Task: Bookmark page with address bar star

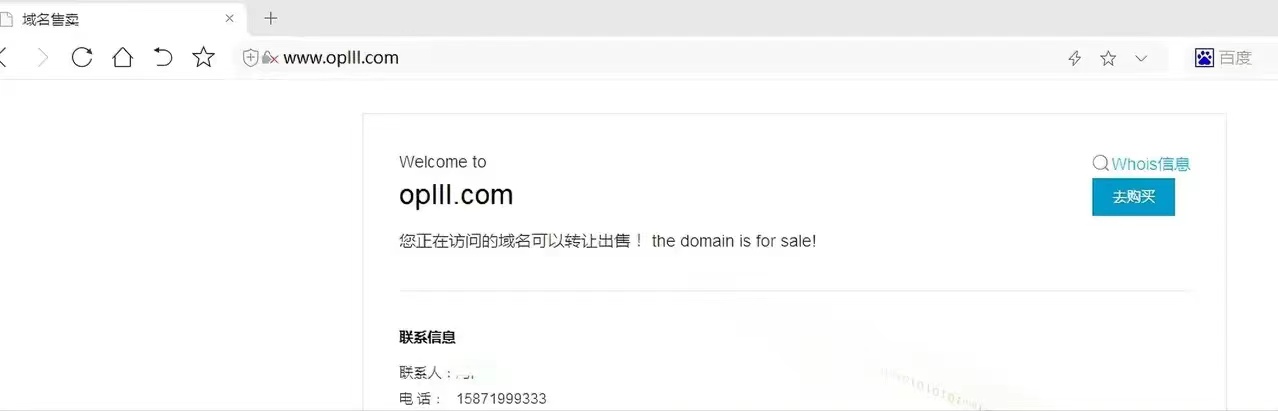Action: point(1108,58)
